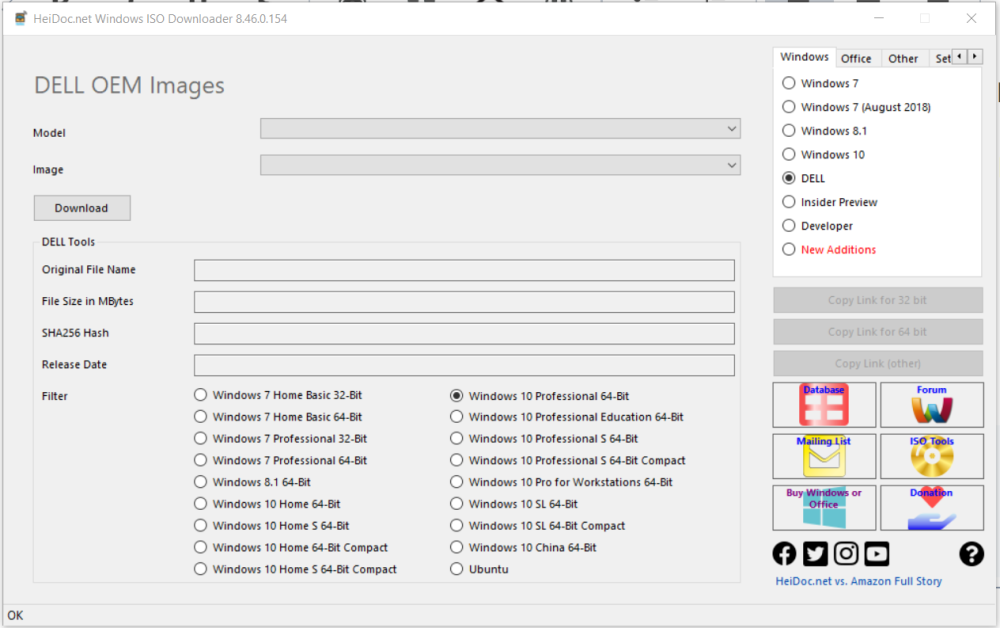The image size is (1000, 628).
Task: Click Copy Link for 32 bit
Action: pyautogui.click(x=878, y=300)
